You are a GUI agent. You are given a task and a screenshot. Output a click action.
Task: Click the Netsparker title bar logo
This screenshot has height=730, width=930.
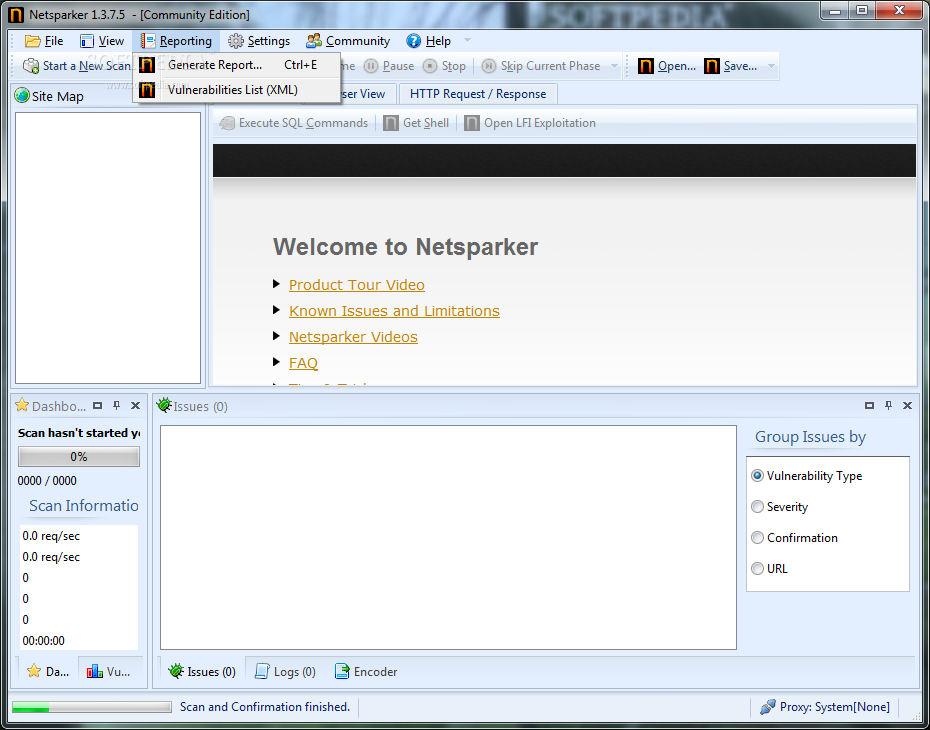point(16,14)
